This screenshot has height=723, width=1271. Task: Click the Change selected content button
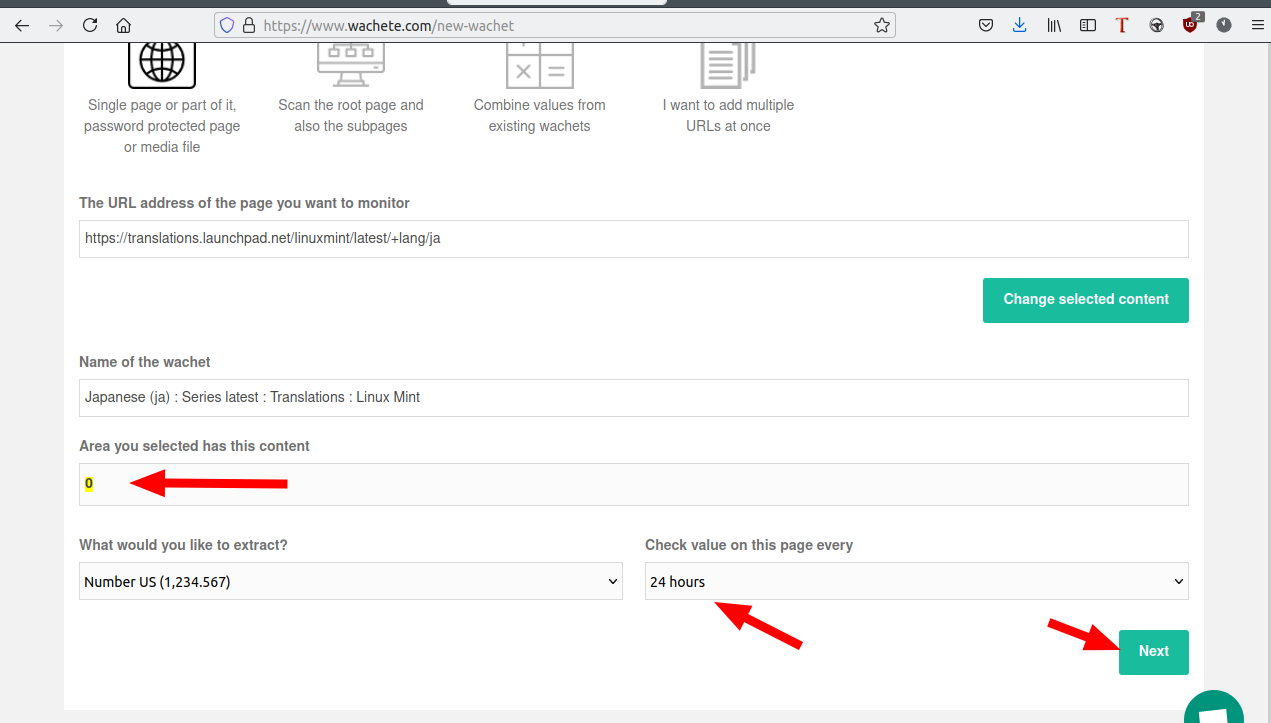tap(1086, 300)
